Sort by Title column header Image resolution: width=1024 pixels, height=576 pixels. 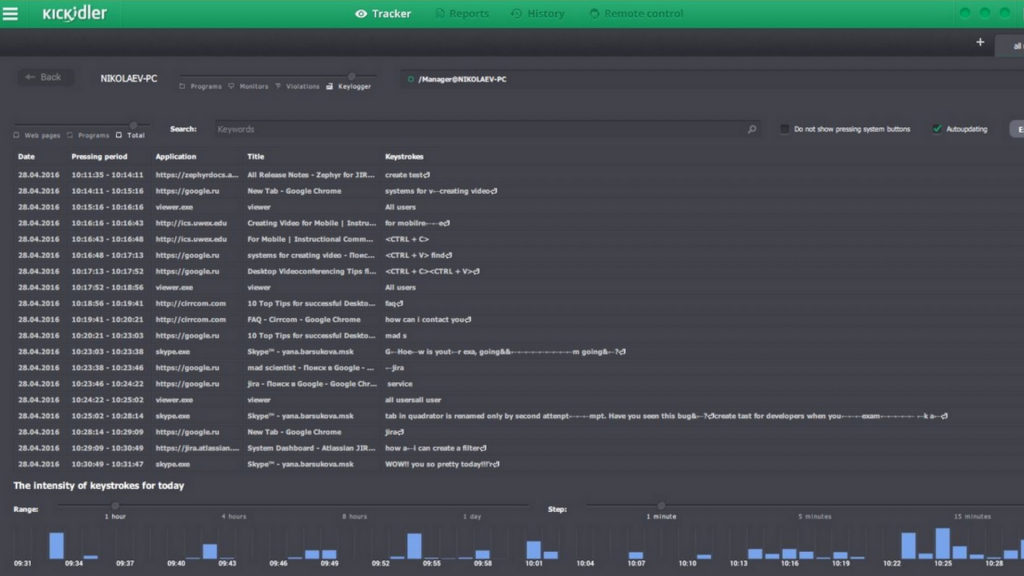coord(255,157)
